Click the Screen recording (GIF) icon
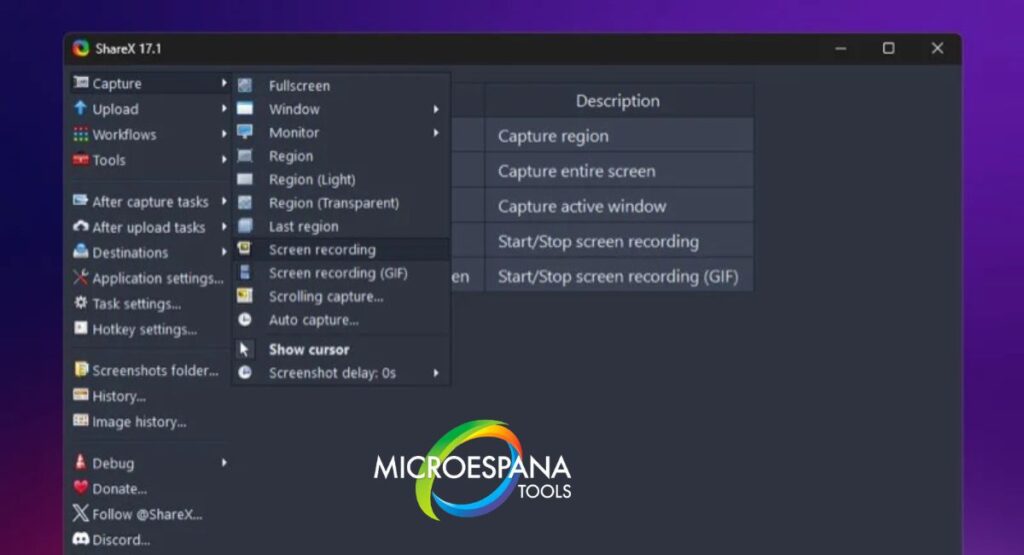Image resolution: width=1024 pixels, height=555 pixels. (245, 272)
